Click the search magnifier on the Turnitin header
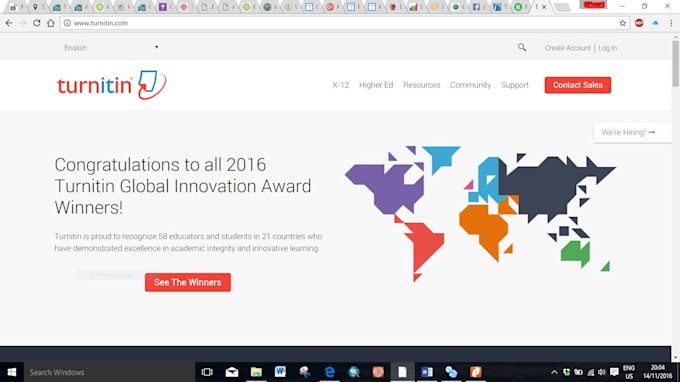Screen dimensions: 680x382 pos(522,47)
